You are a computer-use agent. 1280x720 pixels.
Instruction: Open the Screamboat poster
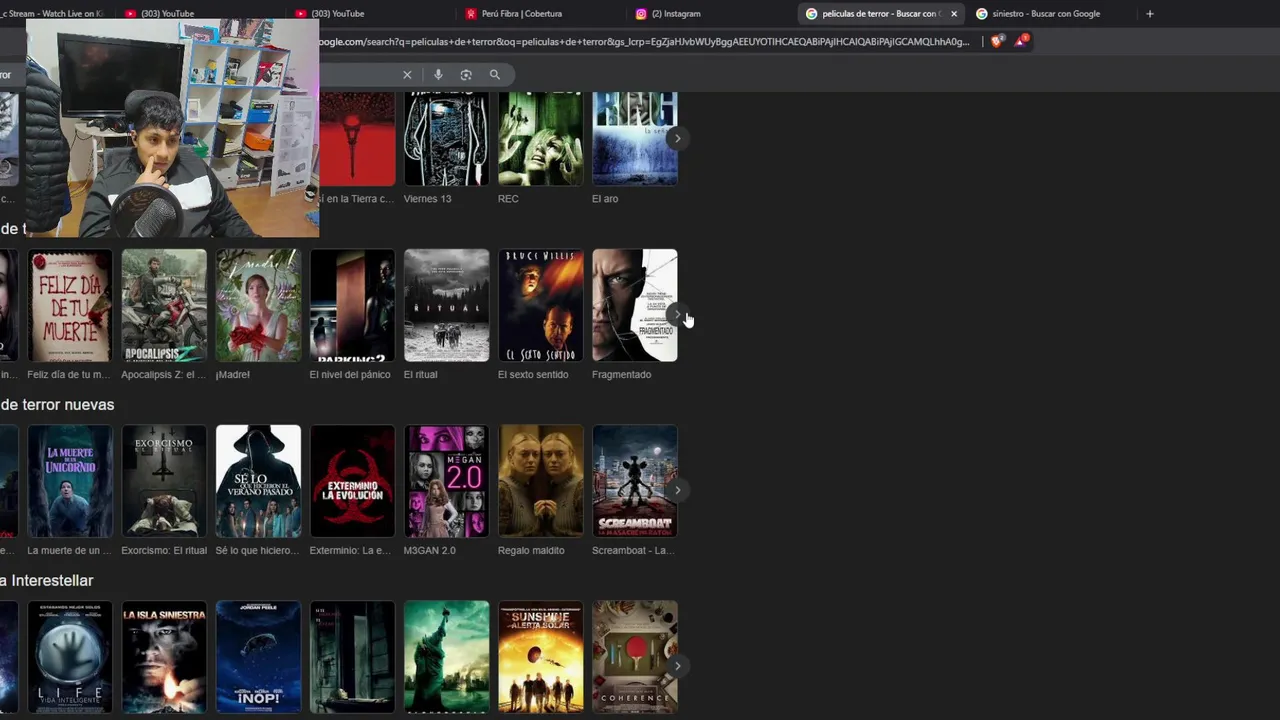point(634,481)
